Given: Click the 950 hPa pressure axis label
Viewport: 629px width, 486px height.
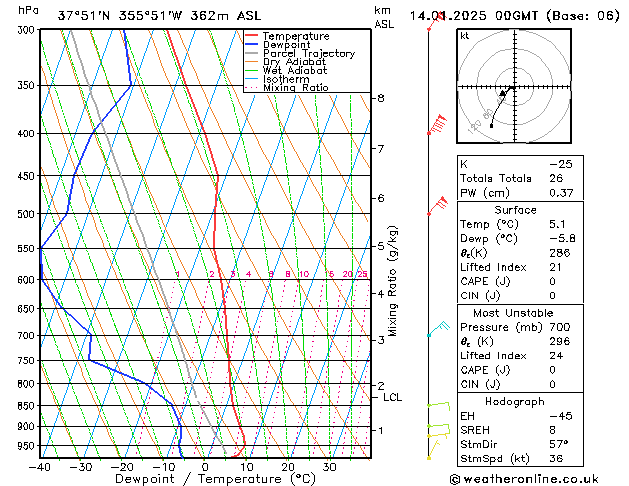Looking at the screenshot, I should pos(28,446).
